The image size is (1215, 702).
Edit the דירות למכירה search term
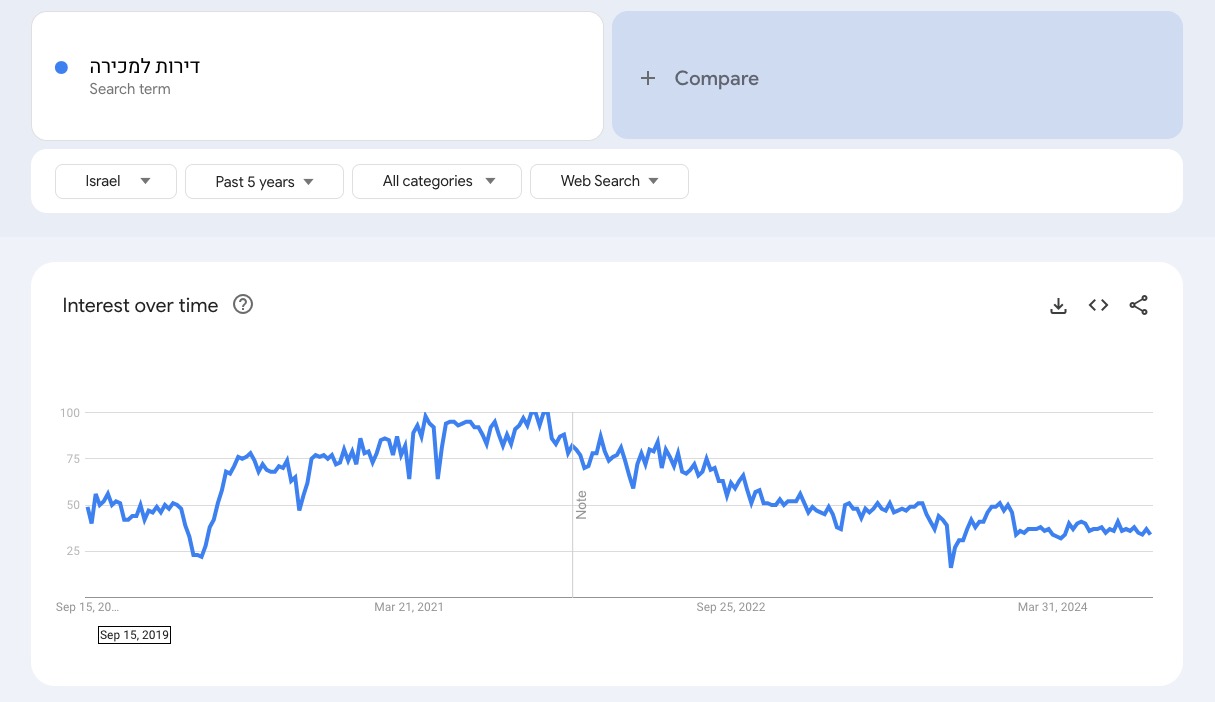(145, 67)
